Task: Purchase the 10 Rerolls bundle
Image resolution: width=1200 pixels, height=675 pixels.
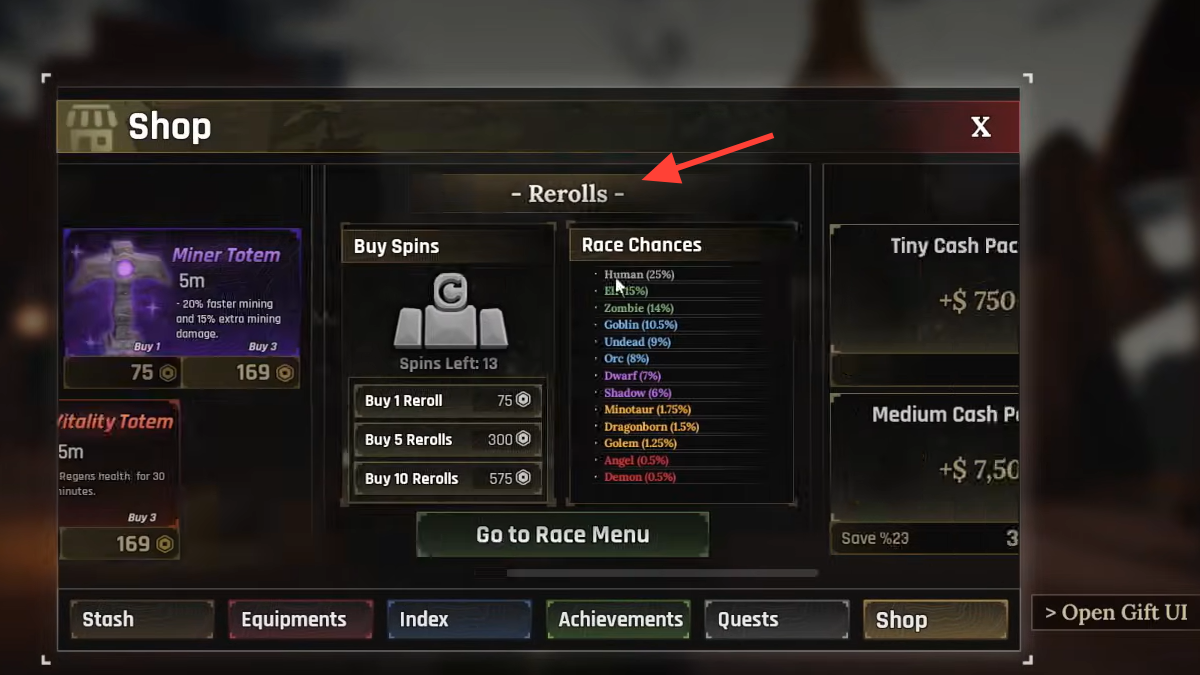Action: 448,478
